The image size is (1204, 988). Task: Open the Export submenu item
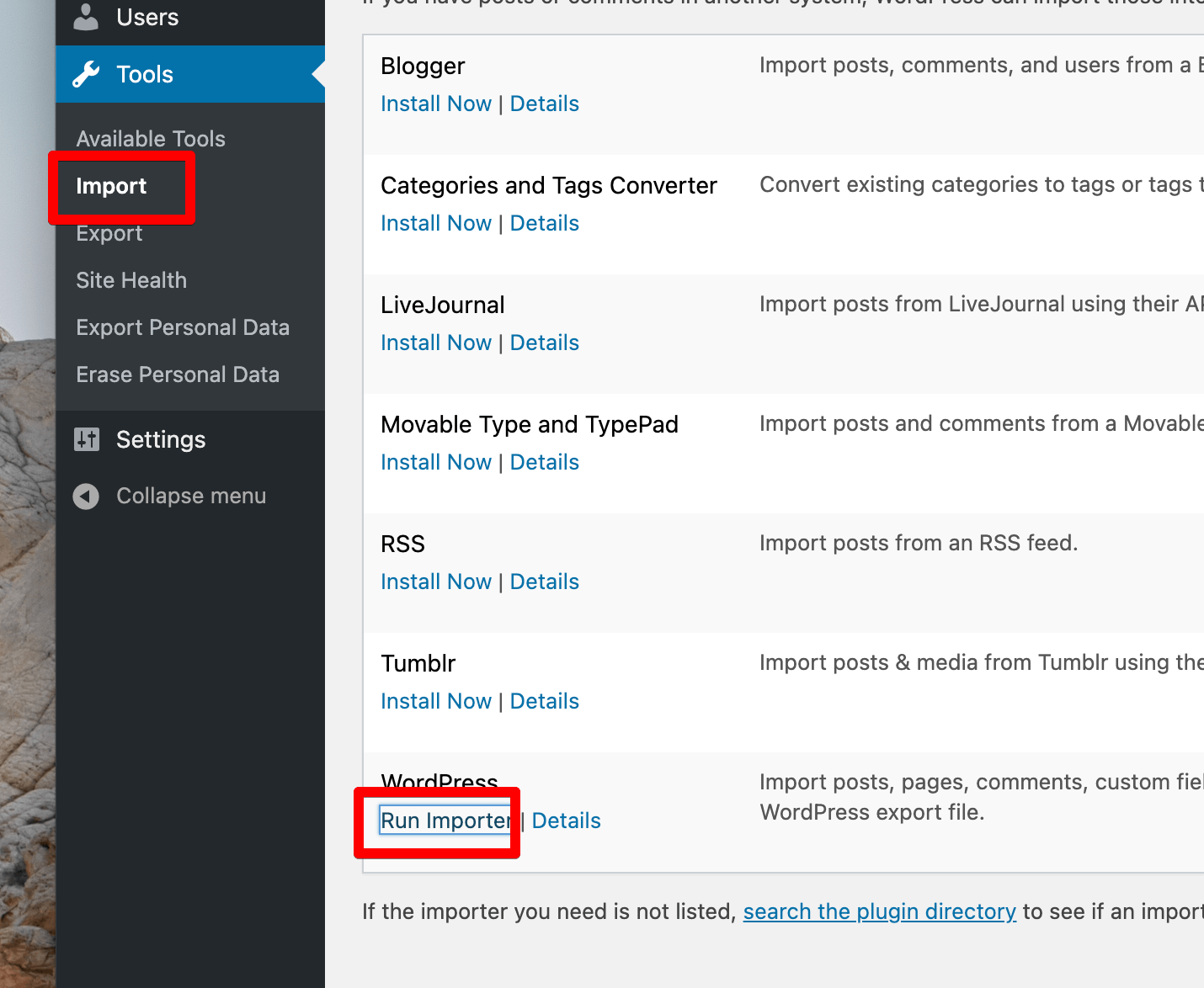tap(109, 233)
